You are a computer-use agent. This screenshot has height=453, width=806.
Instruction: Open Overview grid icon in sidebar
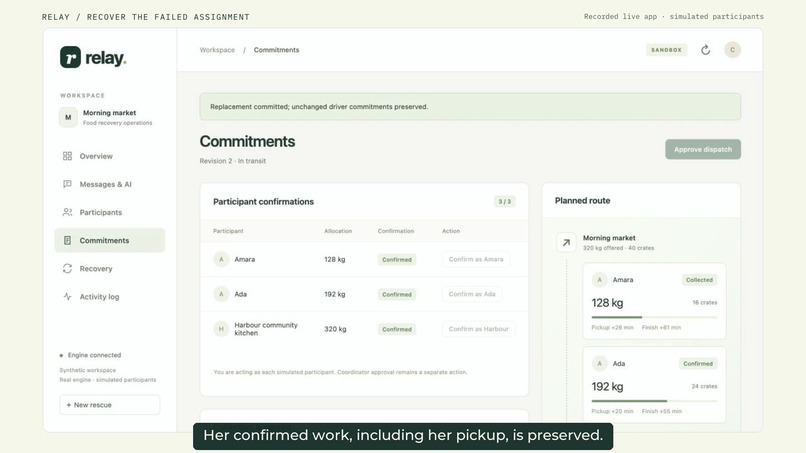[x=67, y=156]
